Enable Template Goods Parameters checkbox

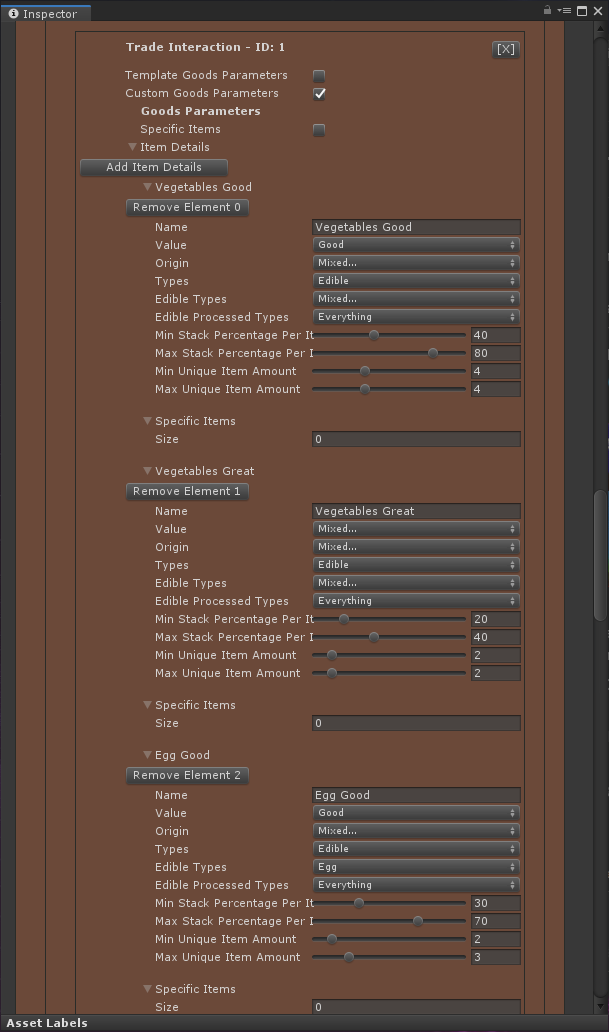click(319, 76)
